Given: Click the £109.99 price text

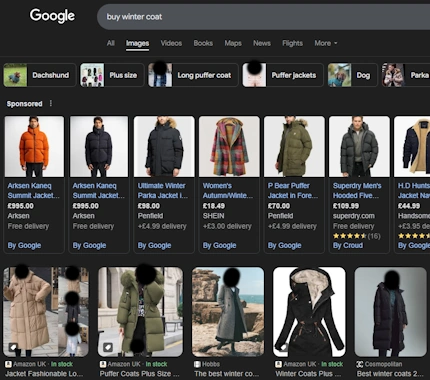Looking at the screenshot, I should point(346,206).
